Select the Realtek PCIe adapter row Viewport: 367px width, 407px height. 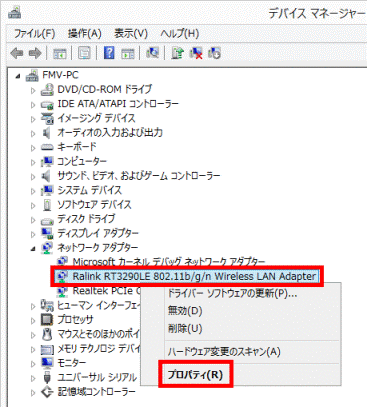pos(107,291)
